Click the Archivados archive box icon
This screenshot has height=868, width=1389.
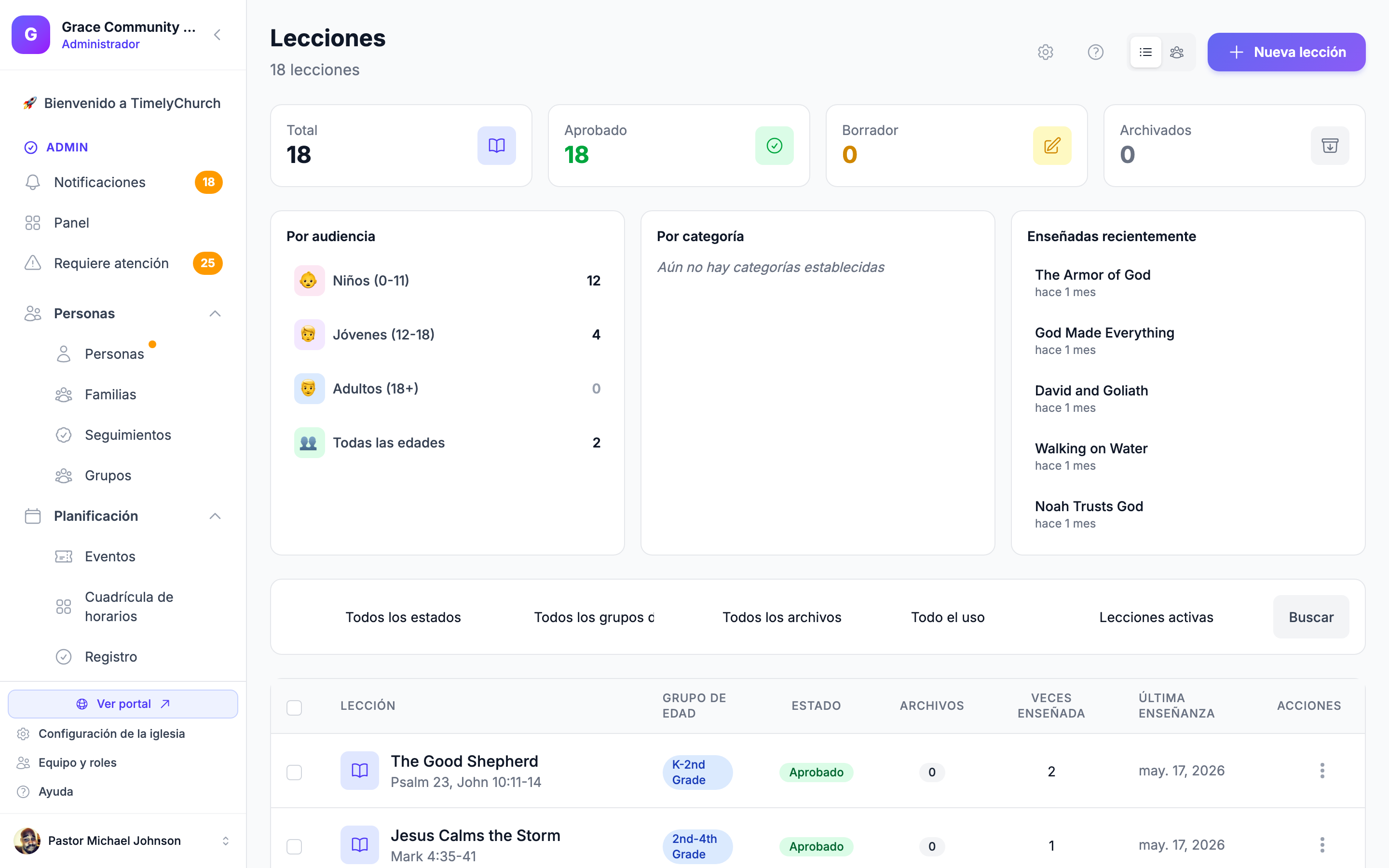[1329, 146]
